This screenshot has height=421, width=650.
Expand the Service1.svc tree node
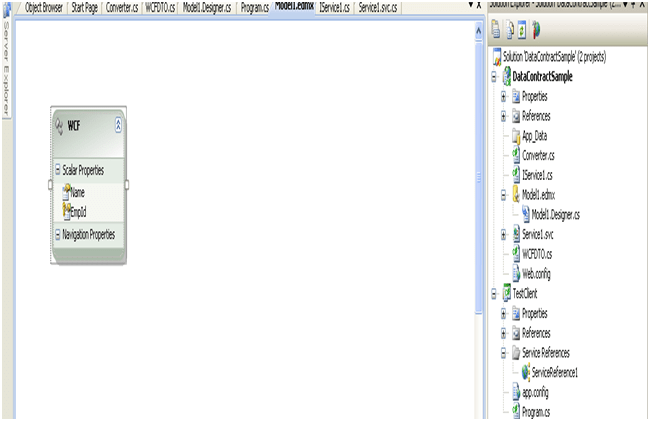coord(503,234)
